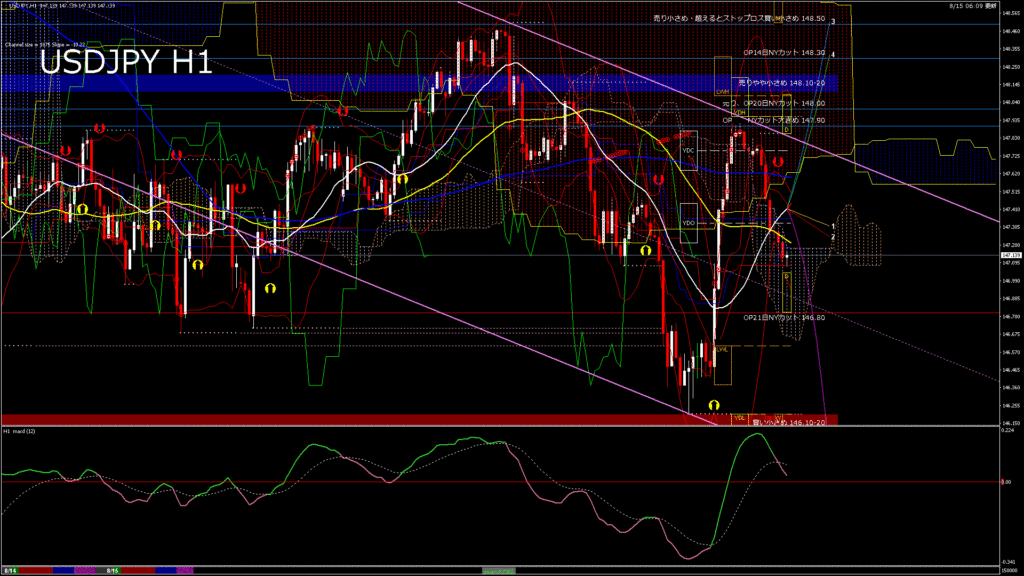
Task: Click the OP21日NYカット 146.80 level label
Action: click(784, 317)
